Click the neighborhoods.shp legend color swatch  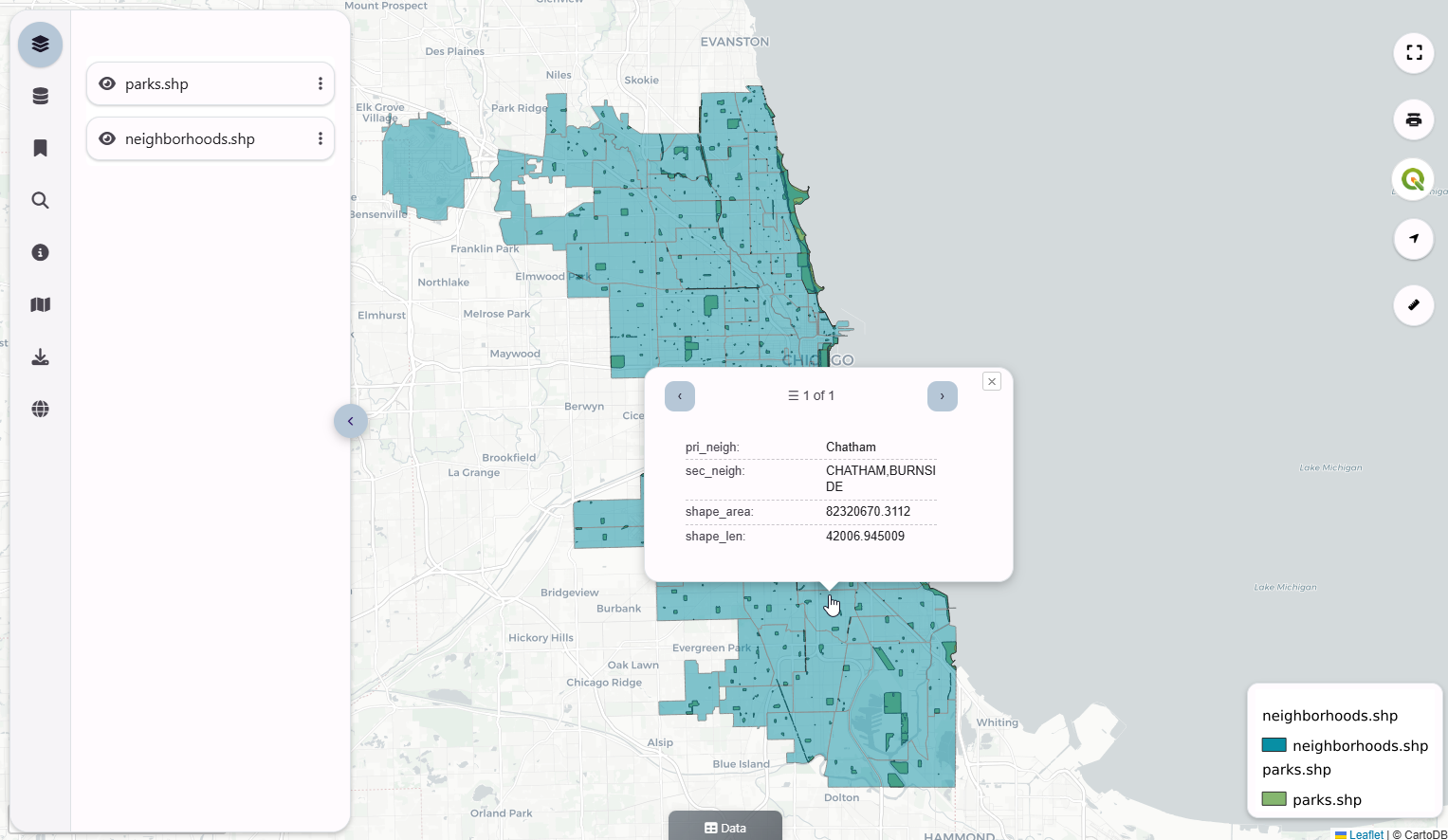[x=1274, y=745]
